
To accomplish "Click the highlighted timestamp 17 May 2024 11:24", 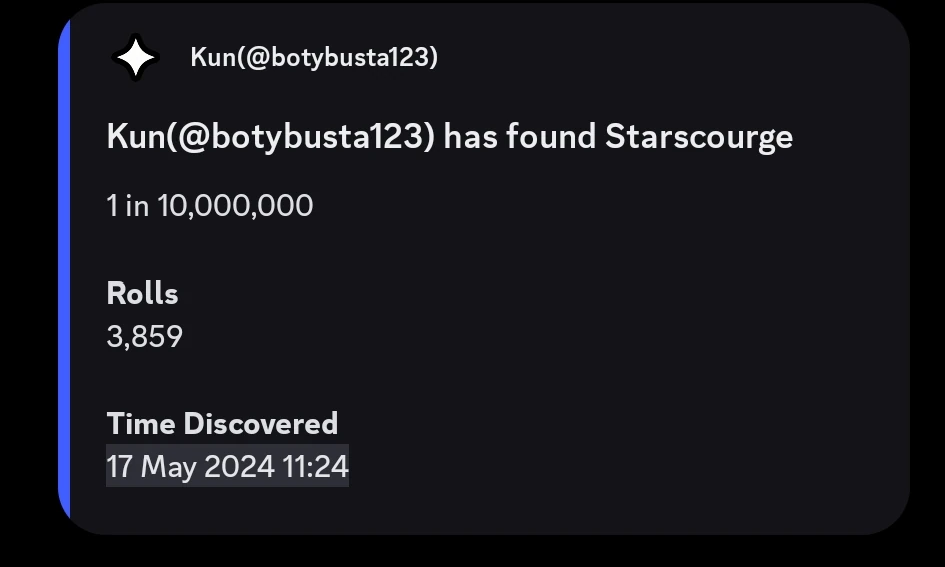I will (227, 467).
